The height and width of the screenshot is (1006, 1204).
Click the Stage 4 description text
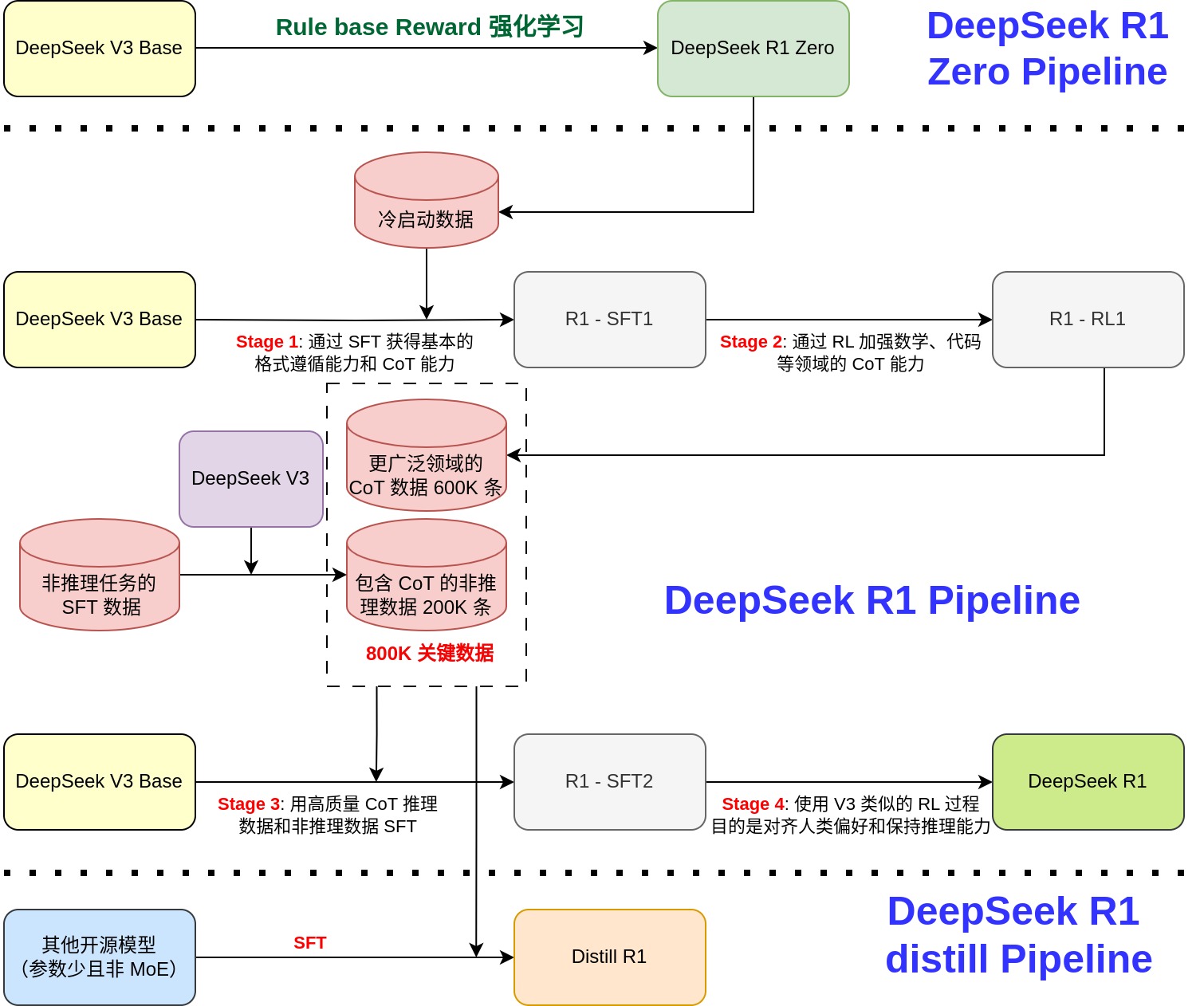850,815
